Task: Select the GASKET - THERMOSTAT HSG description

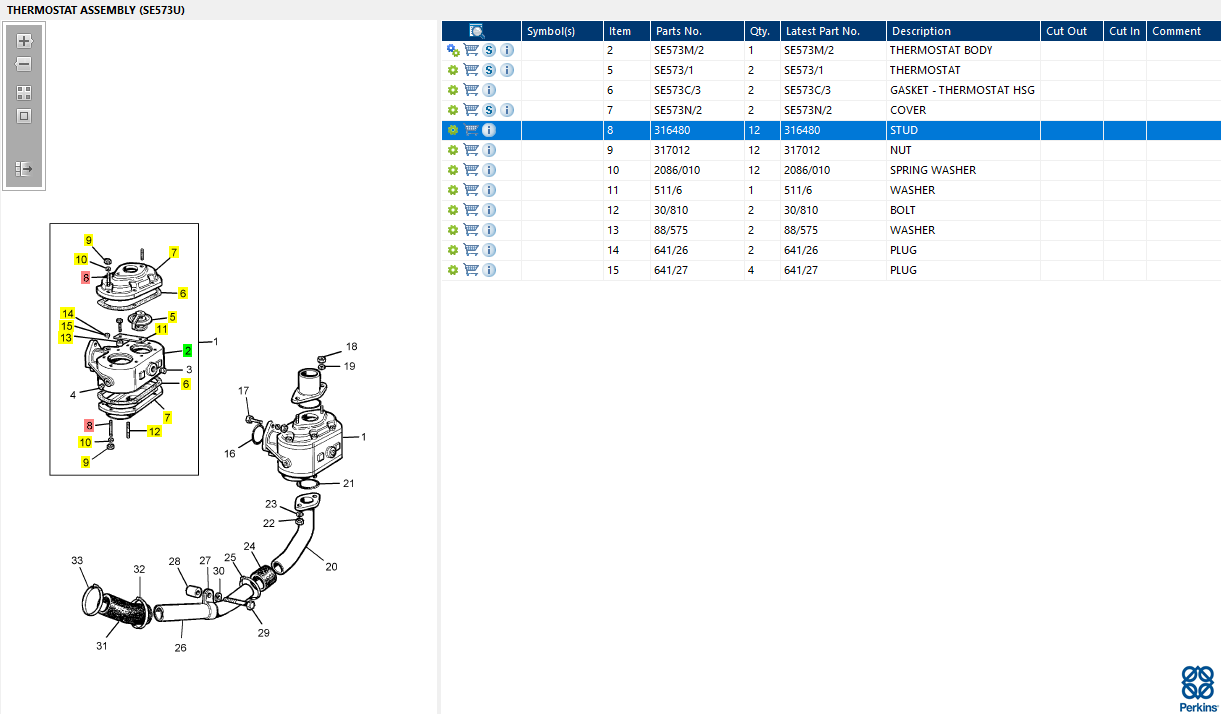Action: pos(962,90)
